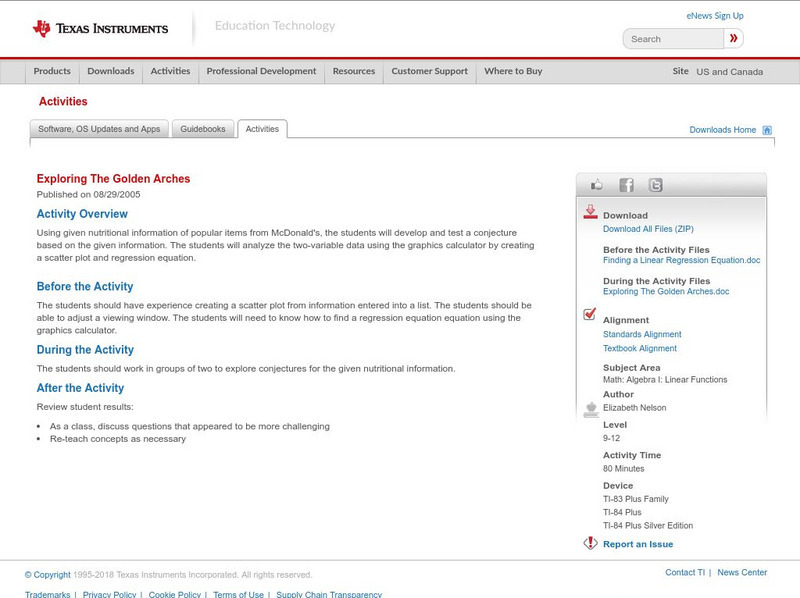Share the activity on Facebook
The height and width of the screenshot is (598, 800).
(626, 185)
